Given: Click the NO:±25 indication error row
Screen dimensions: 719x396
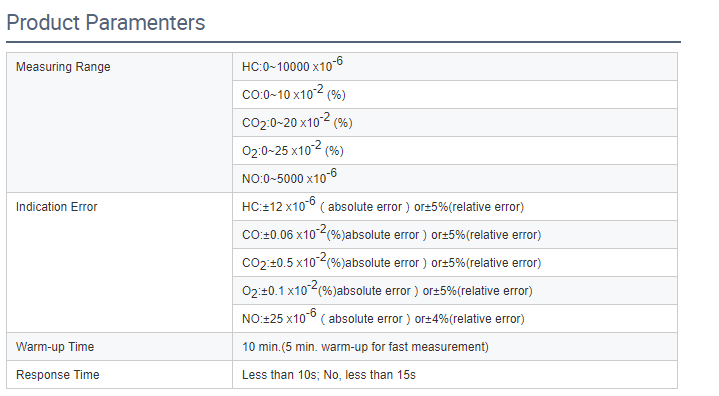Looking at the screenshot, I should tap(455, 319).
